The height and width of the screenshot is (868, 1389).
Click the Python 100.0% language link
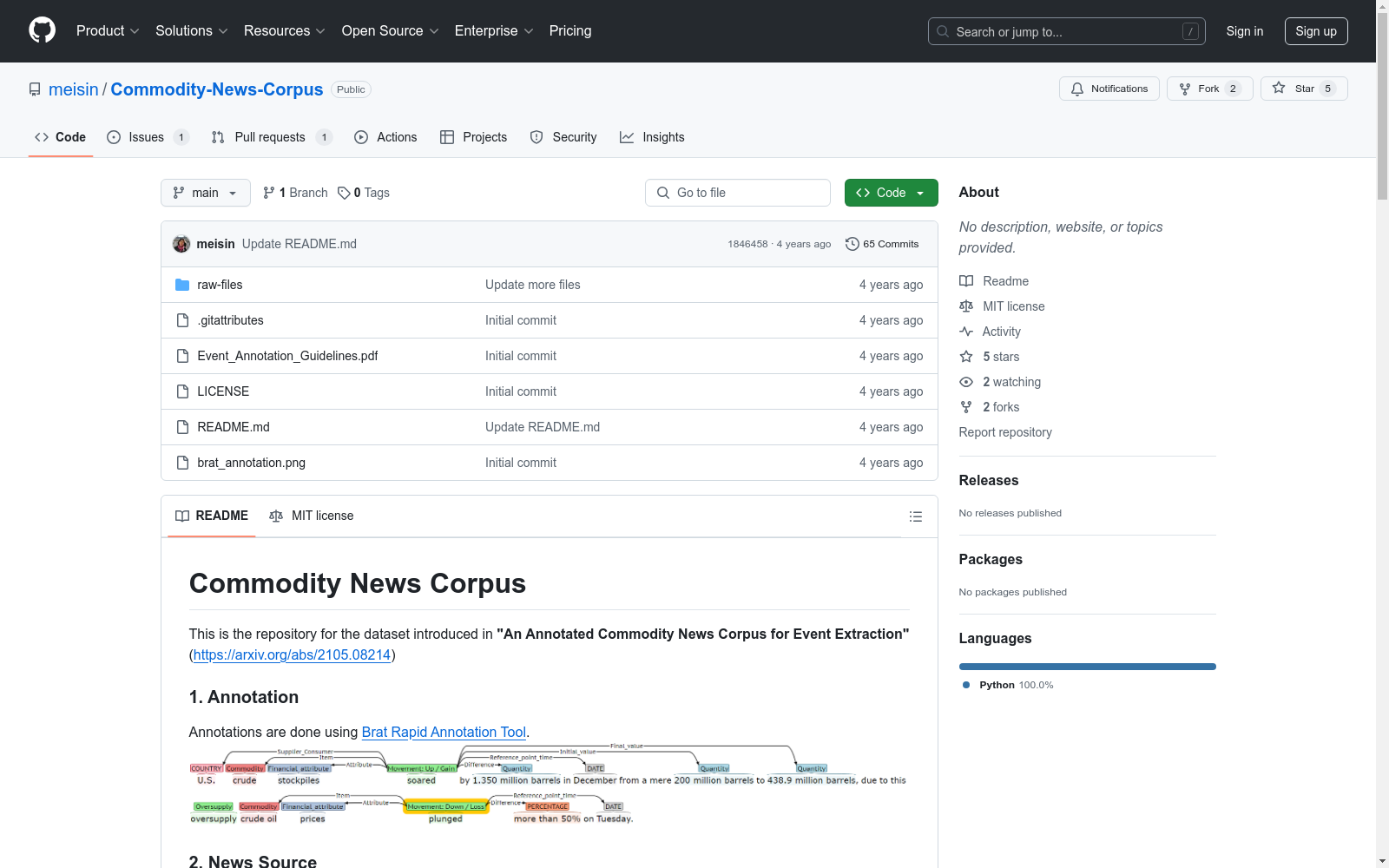click(x=1008, y=685)
